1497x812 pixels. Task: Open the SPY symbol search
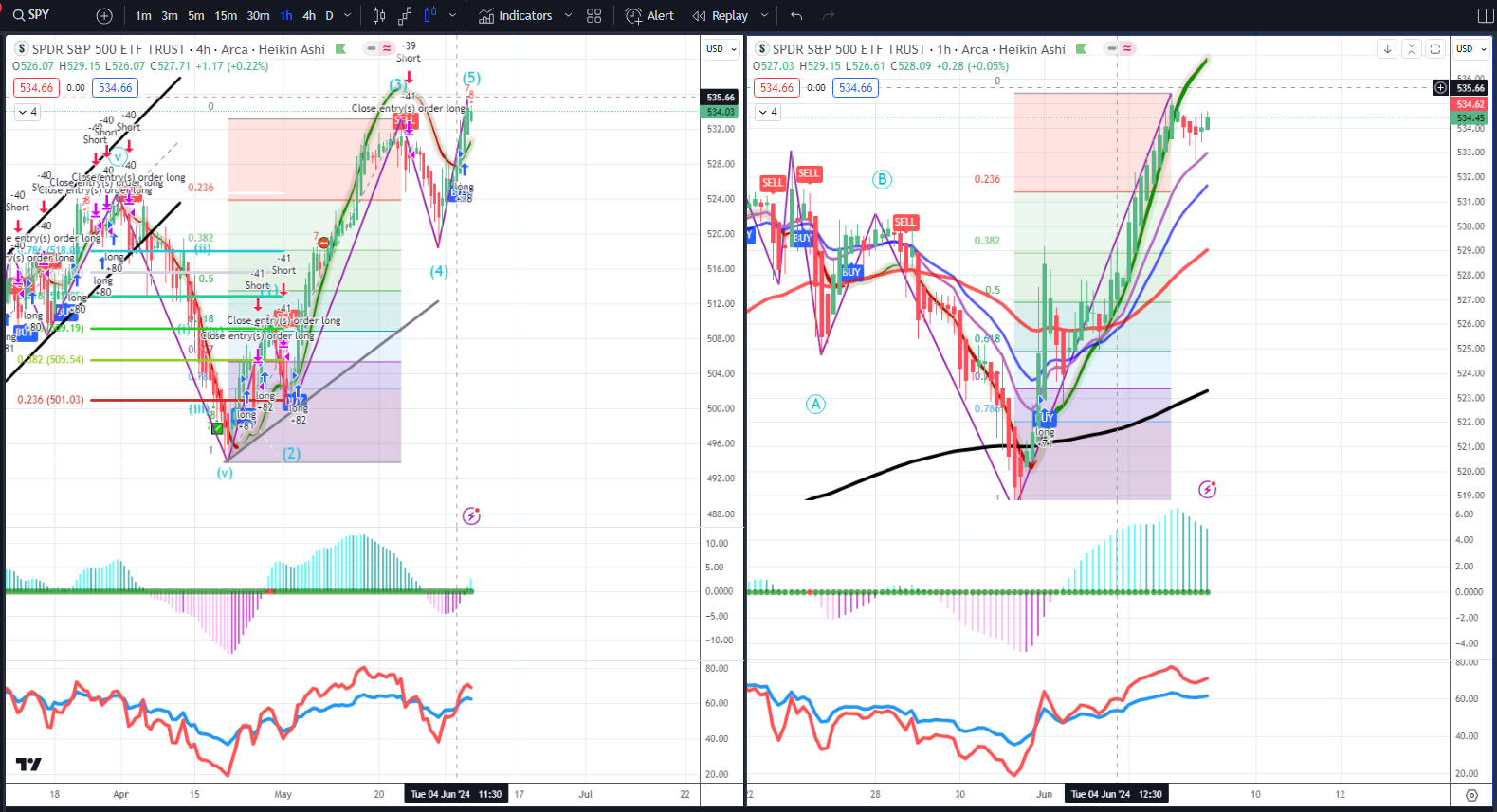31,15
